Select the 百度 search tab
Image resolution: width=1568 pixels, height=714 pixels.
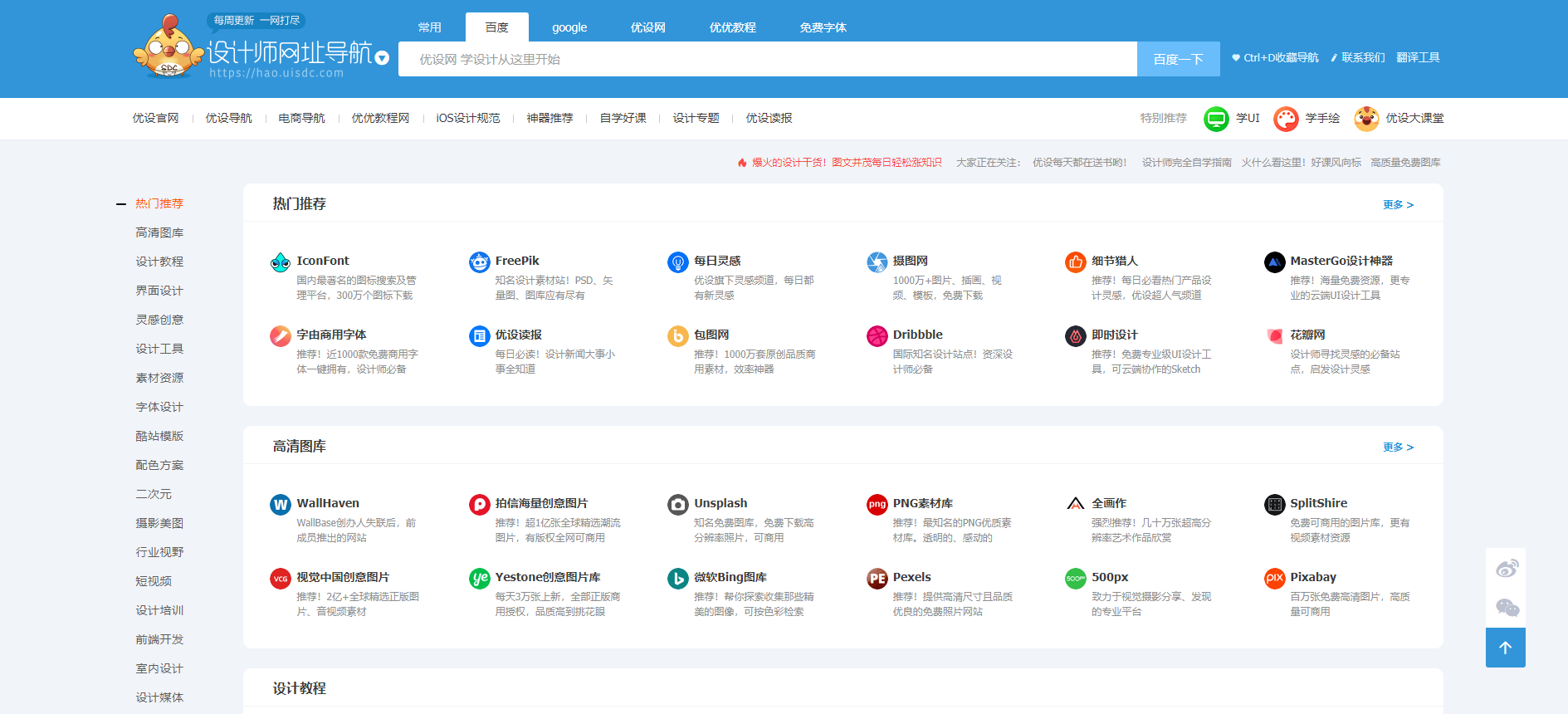tap(497, 27)
